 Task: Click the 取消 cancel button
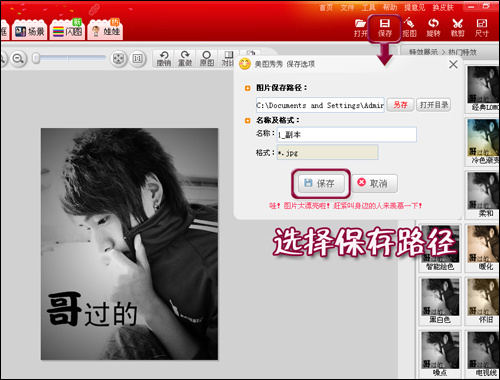pos(375,183)
